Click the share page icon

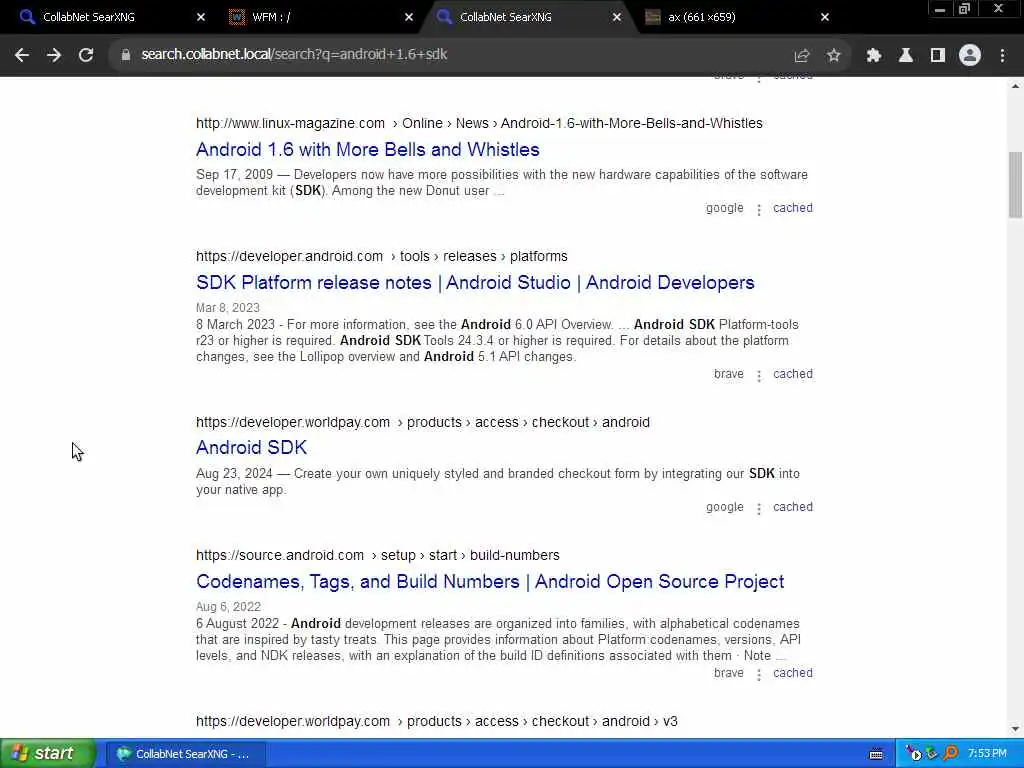click(x=801, y=56)
